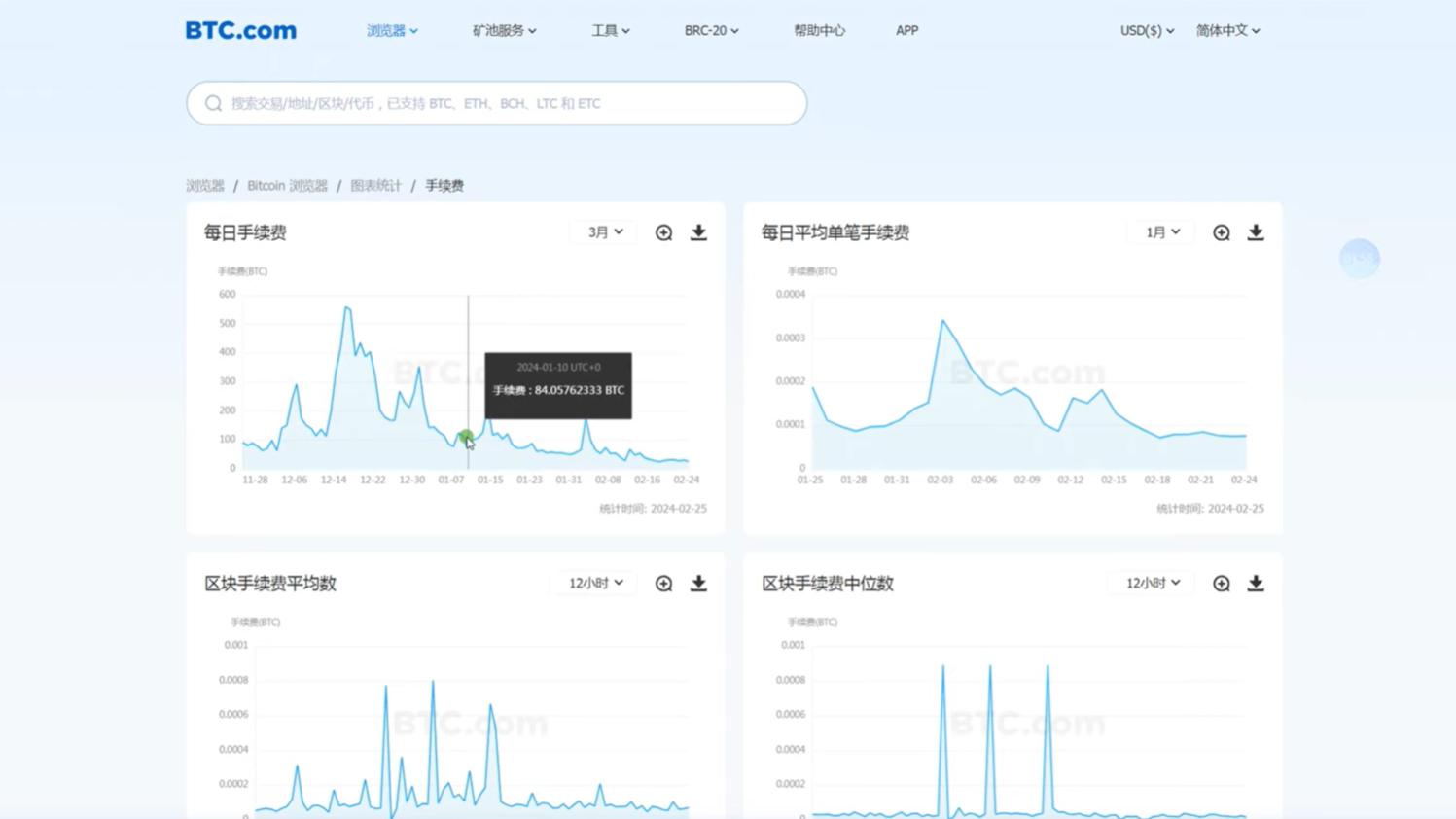1456x819 pixels.
Task: Open the 帮助中心 page
Action: [819, 31]
